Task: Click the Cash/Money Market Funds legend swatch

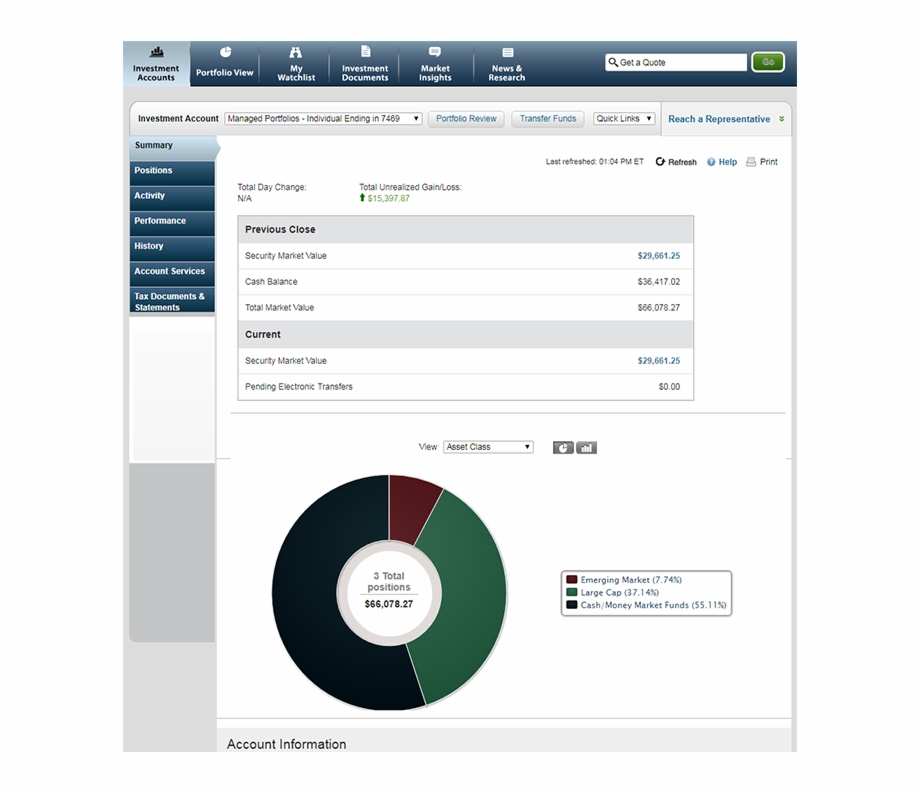Action: 571,605
